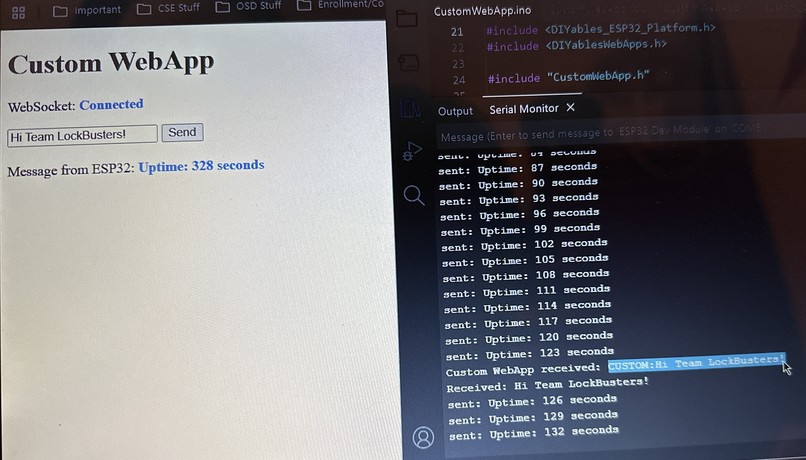Click the 'sent: Uptime: 123 seconds' line
This screenshot has height=460, width=806.
[529, 354]
